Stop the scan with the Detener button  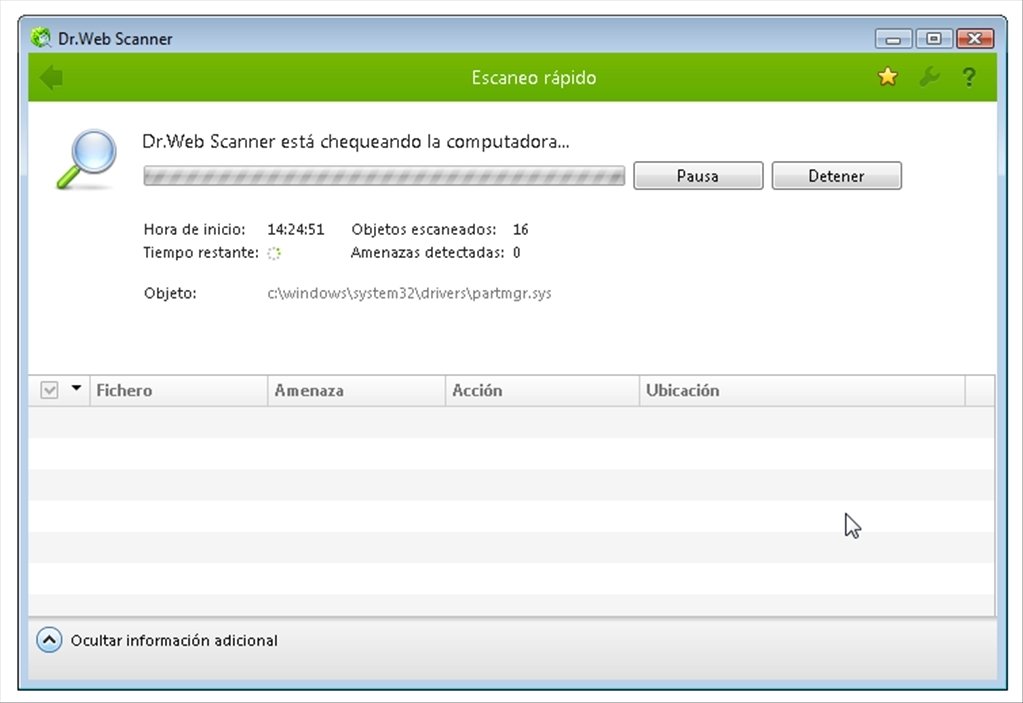coord(836,176)
